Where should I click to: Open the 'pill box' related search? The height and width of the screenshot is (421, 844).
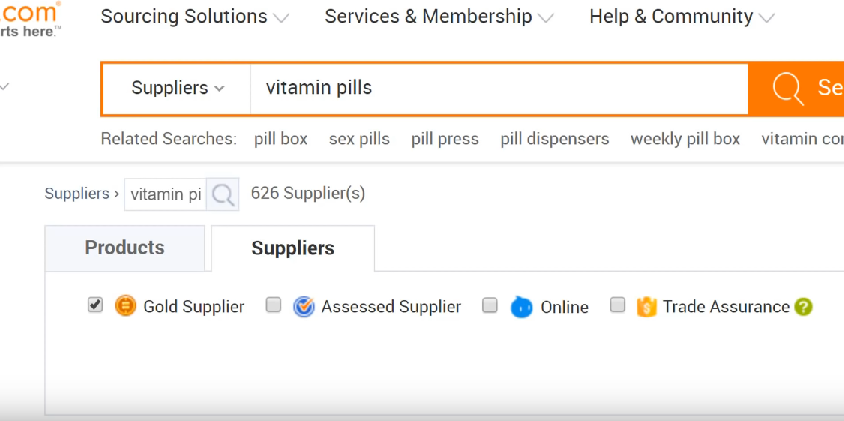pyautogui.click(x=280, y=139)
